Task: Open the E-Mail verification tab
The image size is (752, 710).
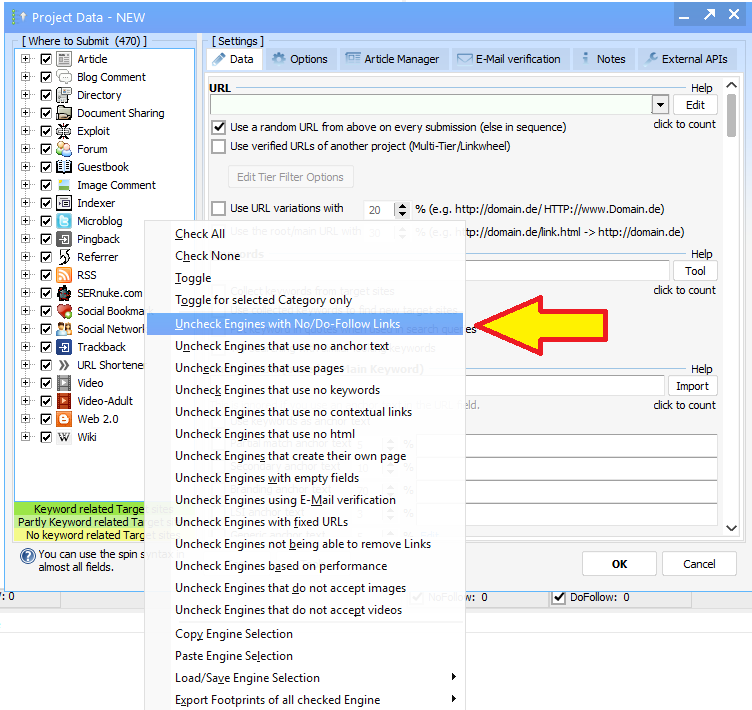Action: point(510,59)
